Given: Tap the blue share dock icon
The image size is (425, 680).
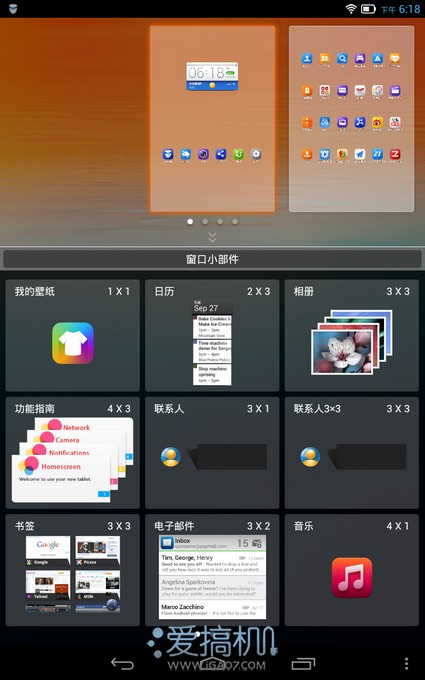Looking at the screenshot, I should click(x=221, y=154).
